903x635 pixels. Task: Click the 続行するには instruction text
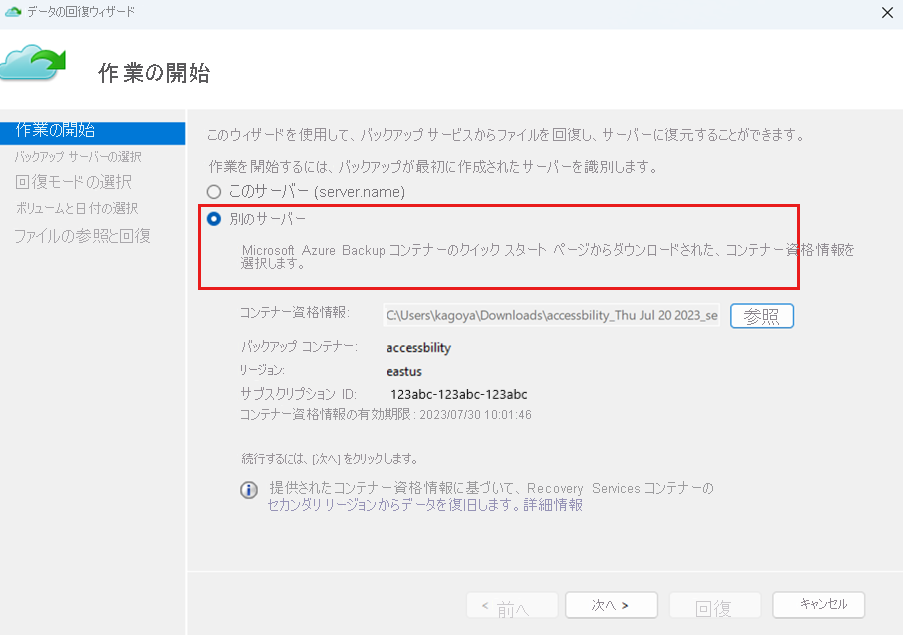[329, 459]
